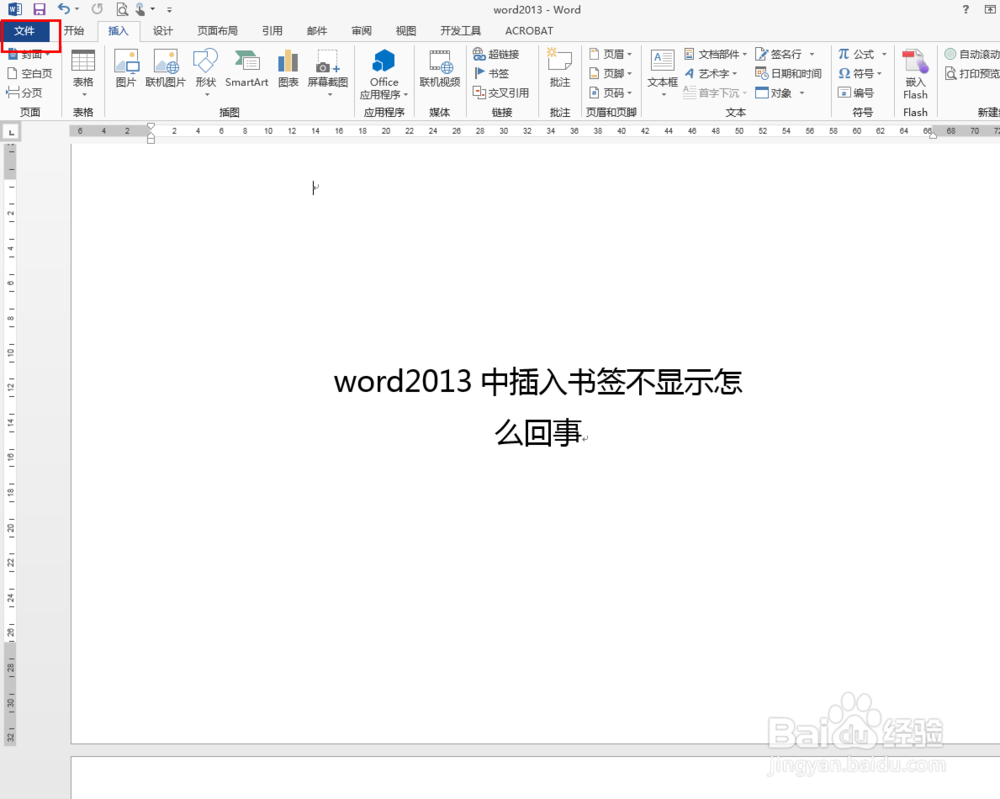This screenshot has height=799, width=1000.
Task: Expand the Undo history dropdown arrow
Action: [77, 9]
